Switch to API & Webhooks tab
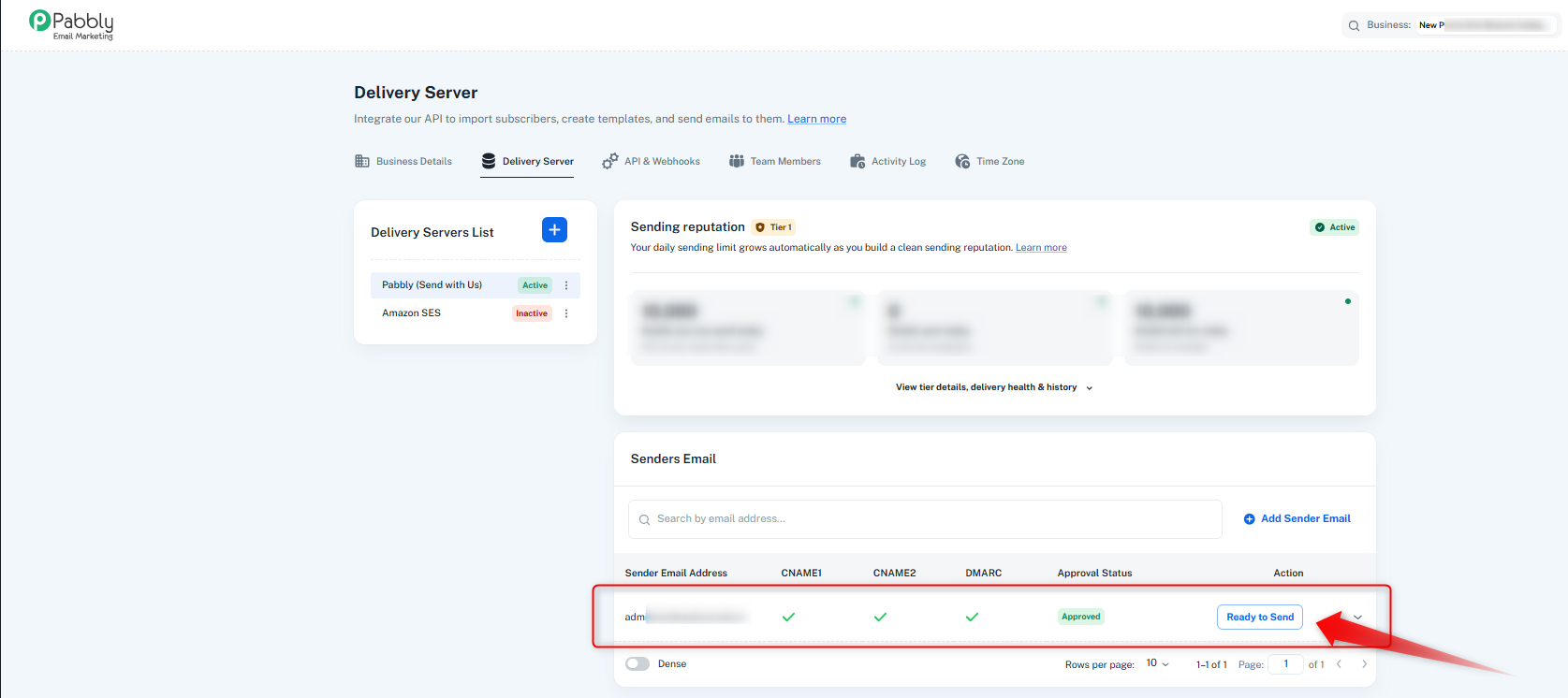Viewport: 1568px width, 698px height. tap(651, 161)
